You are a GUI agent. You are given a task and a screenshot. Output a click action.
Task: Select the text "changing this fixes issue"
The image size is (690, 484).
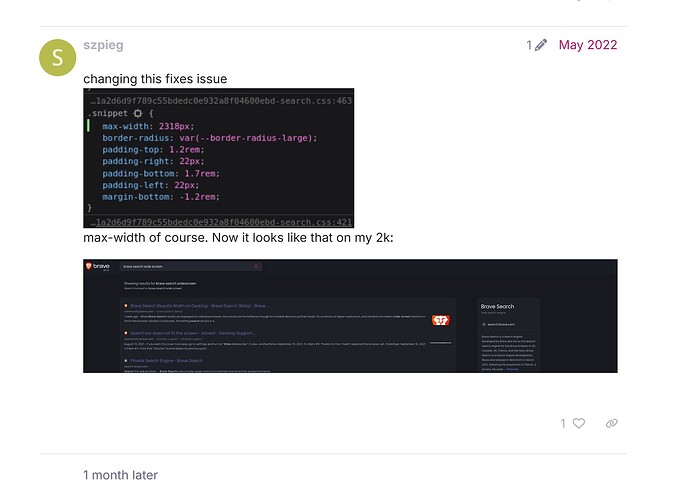[x=155, y=79]
